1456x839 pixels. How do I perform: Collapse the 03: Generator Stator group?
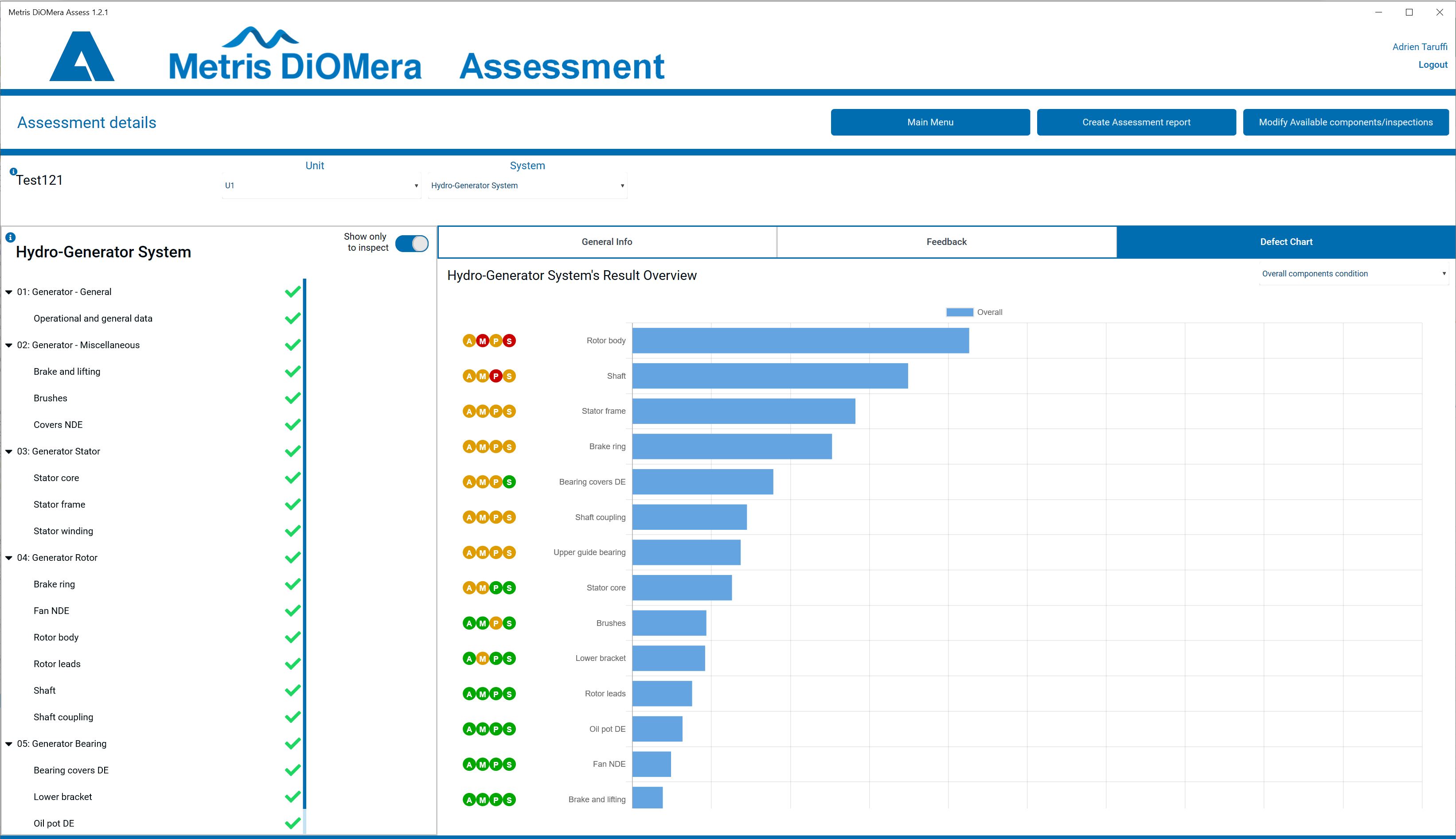click(x=9, y=452)
